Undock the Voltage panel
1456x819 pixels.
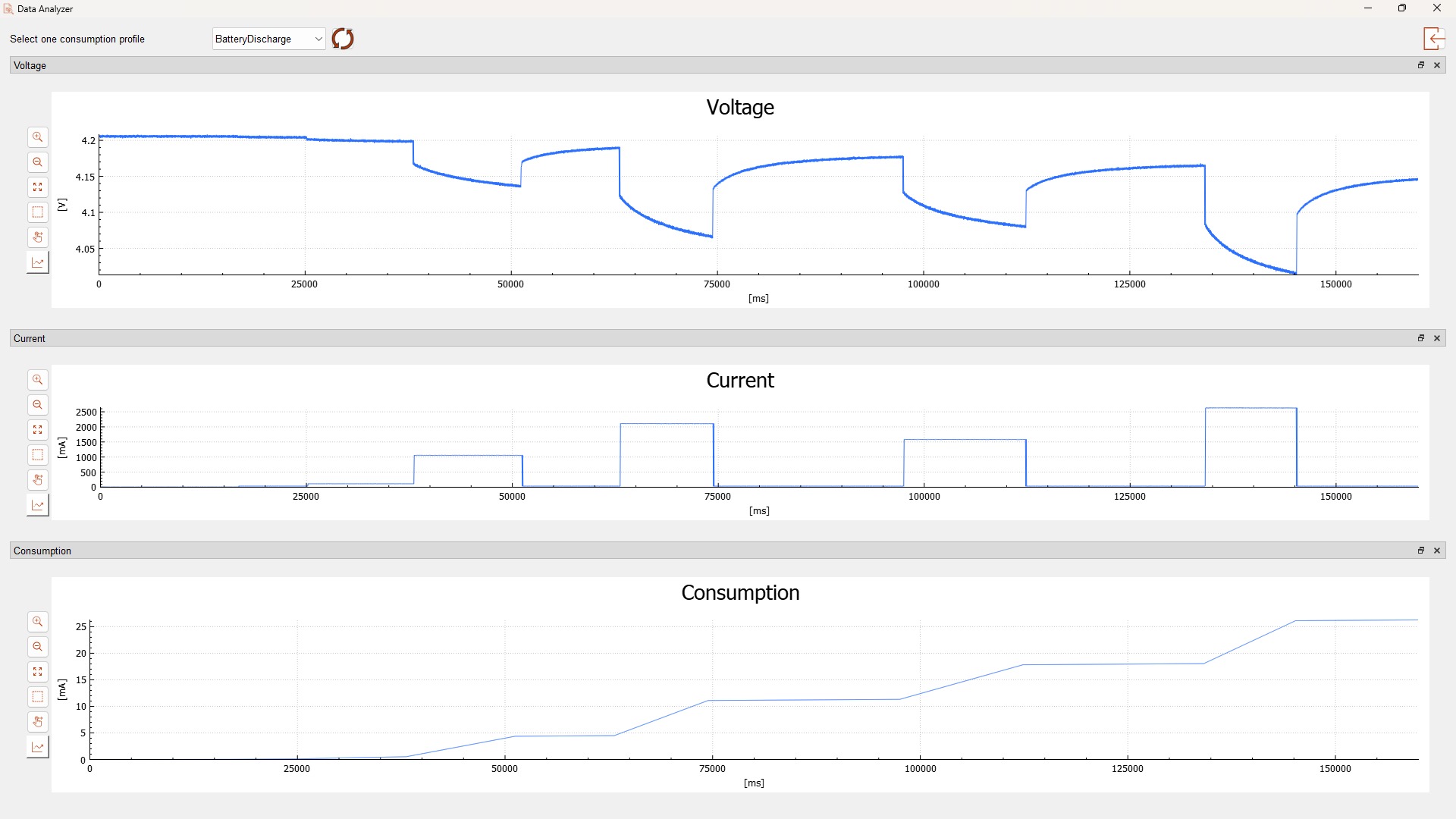tap(1421, 65)
